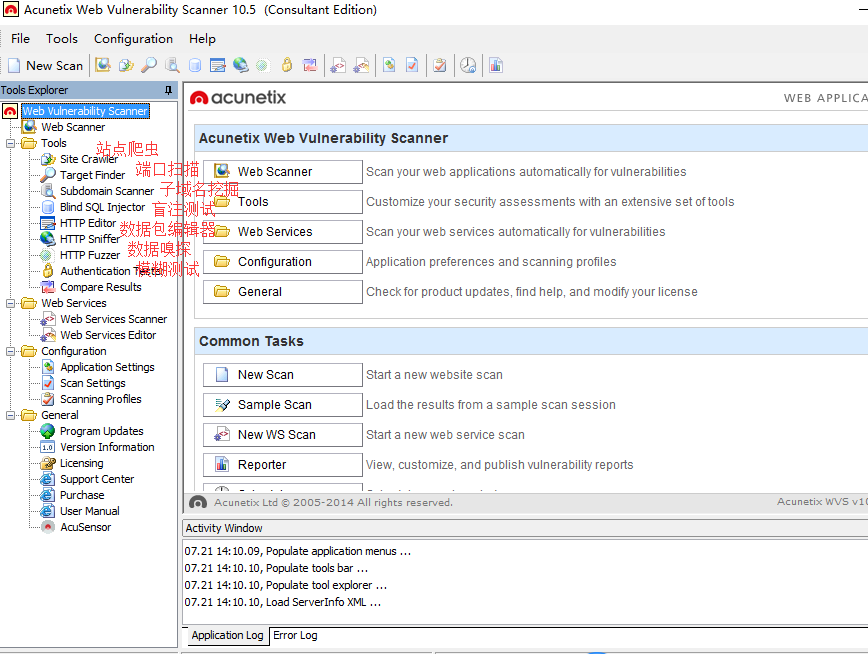
Task: Launch Site Crawler from the toolbar icon
Action: (x=126, y=65)
